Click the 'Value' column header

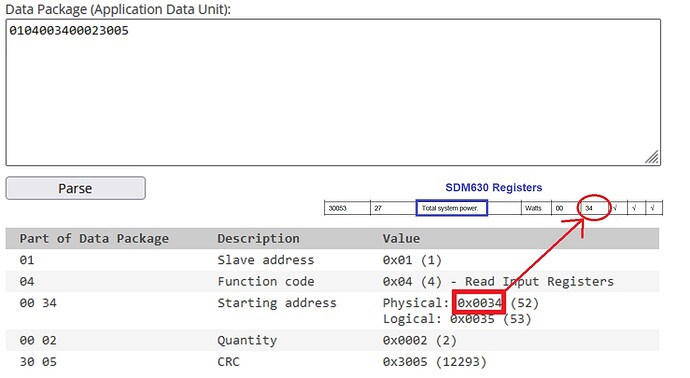401,239
